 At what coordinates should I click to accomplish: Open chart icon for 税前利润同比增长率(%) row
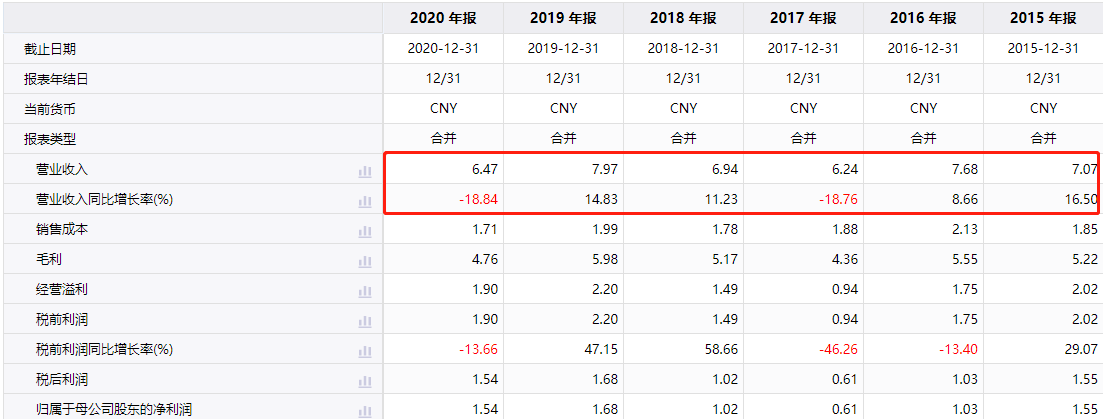coord(364,350)
